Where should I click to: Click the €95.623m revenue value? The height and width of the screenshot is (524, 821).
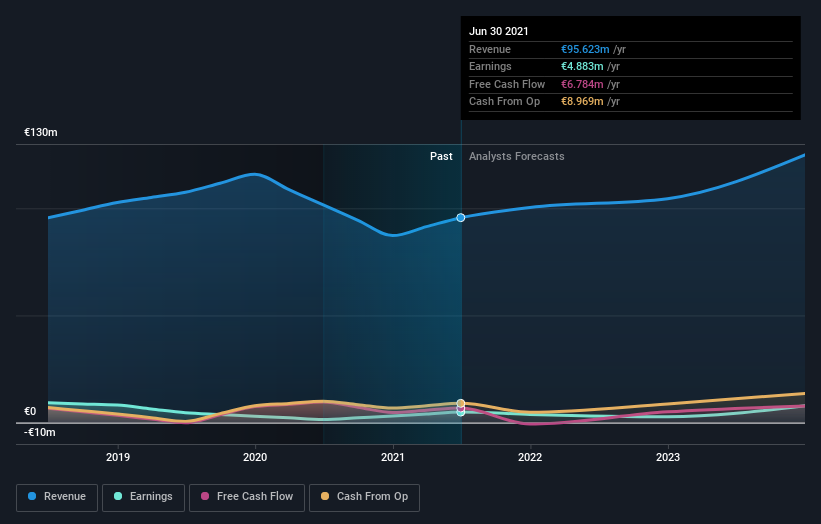pos(585,49)
